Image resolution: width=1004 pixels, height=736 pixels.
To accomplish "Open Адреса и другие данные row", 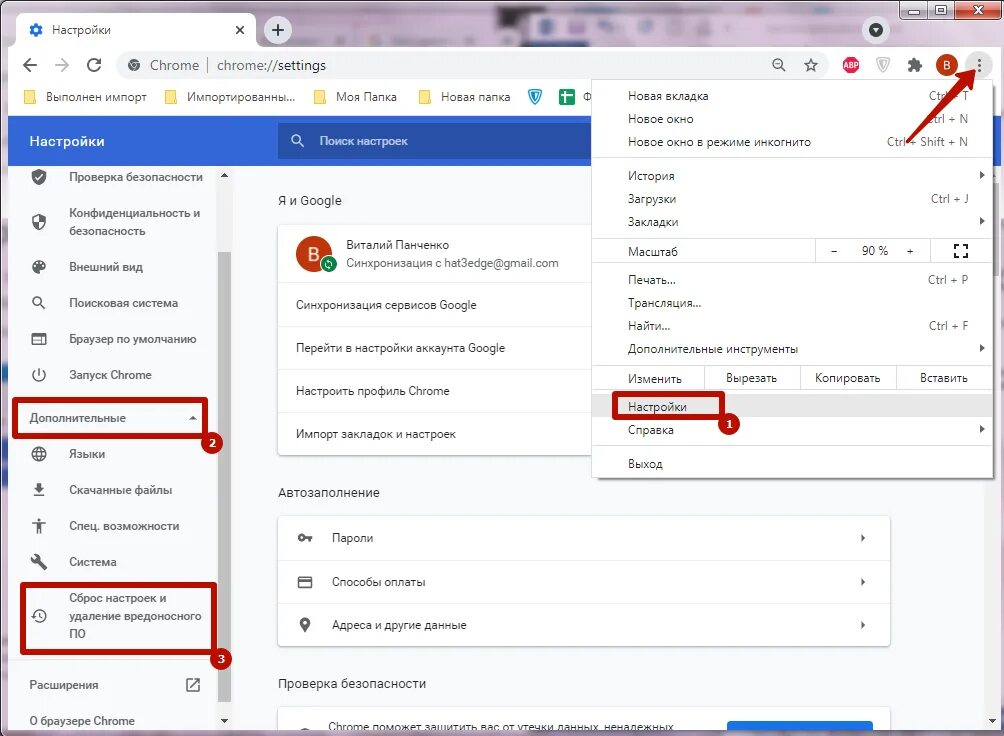I will (x=583, y=625).
